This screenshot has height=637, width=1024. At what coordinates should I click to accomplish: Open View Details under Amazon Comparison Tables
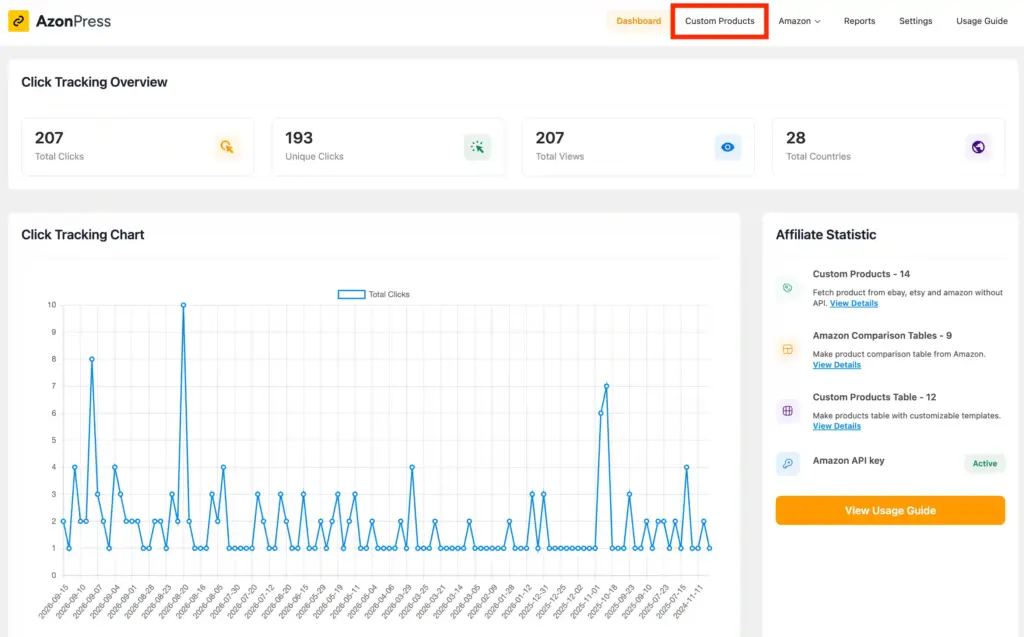pyautogui.click(x=837, y=365)
